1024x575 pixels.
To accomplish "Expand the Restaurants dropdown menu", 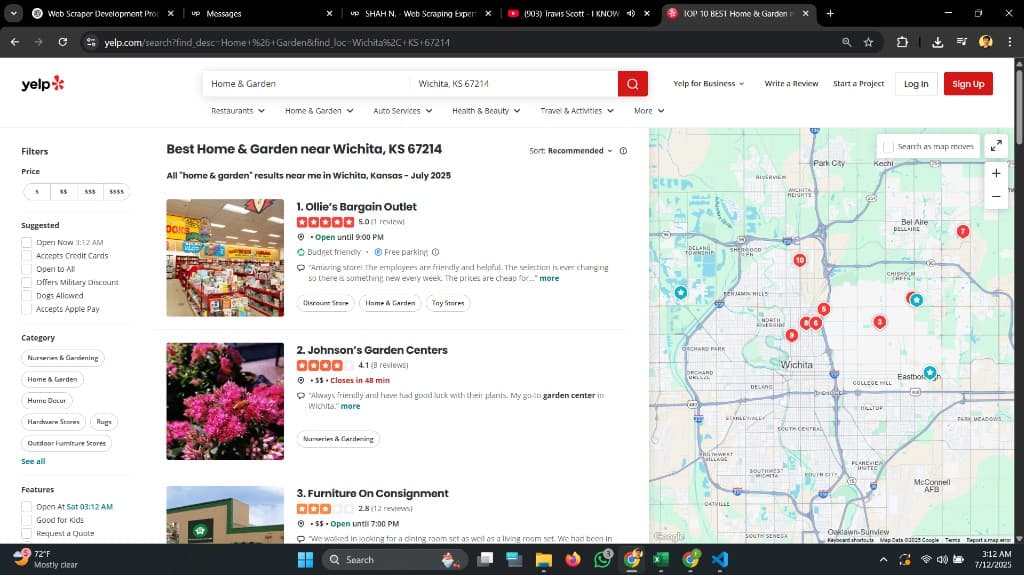I will (238, 111).
